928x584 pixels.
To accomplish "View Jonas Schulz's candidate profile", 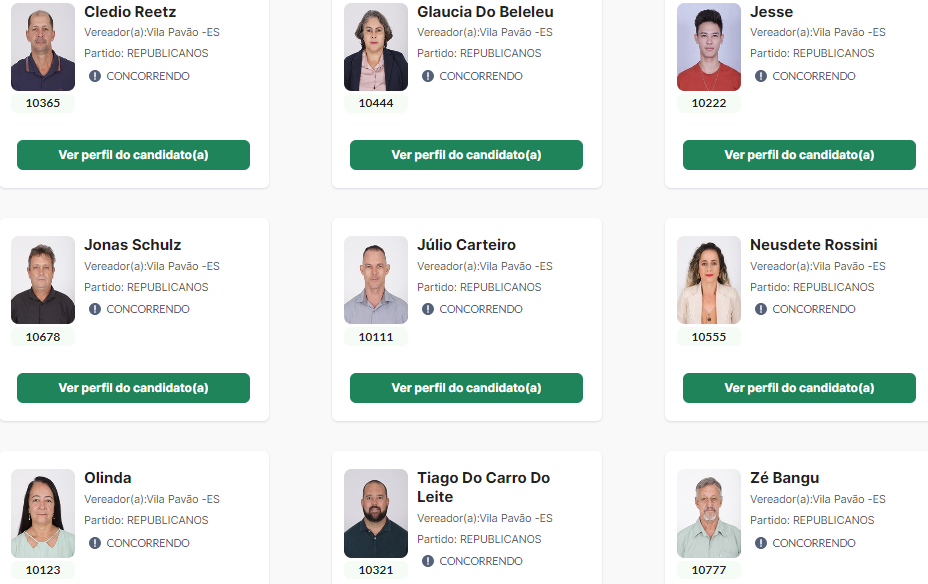I will click(x=133, y=388).
